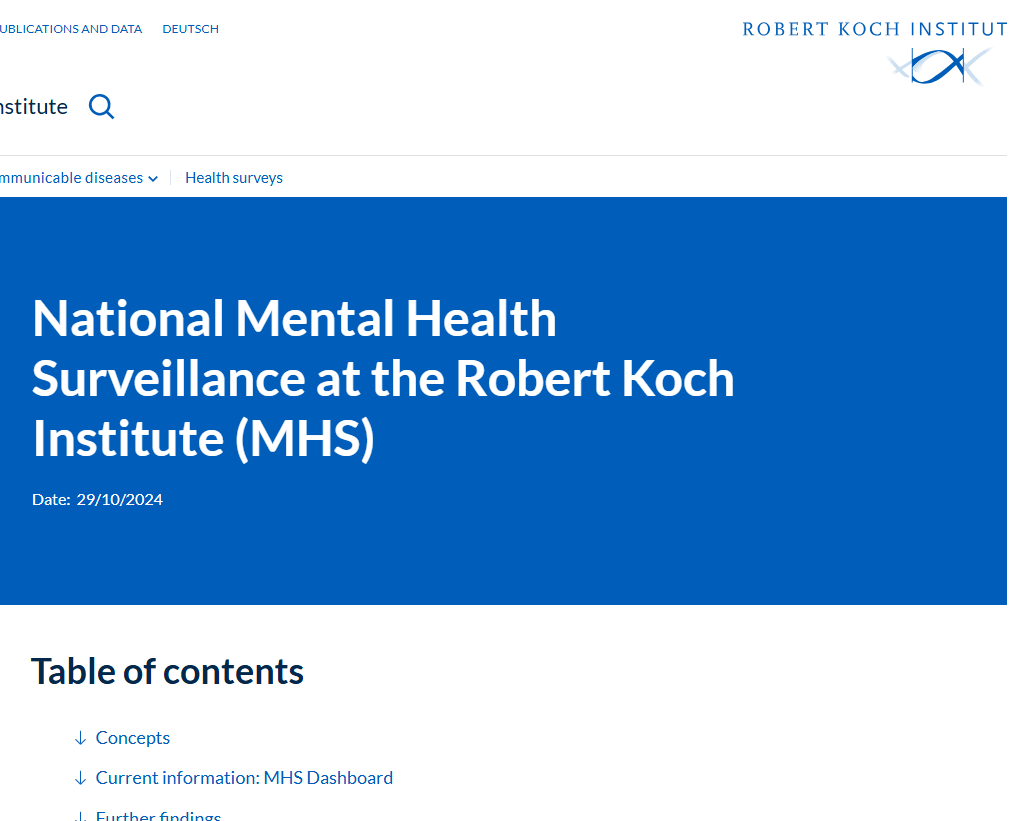1013x821 pixels.
Task: Open Publications and Data link
Action: 71,29
